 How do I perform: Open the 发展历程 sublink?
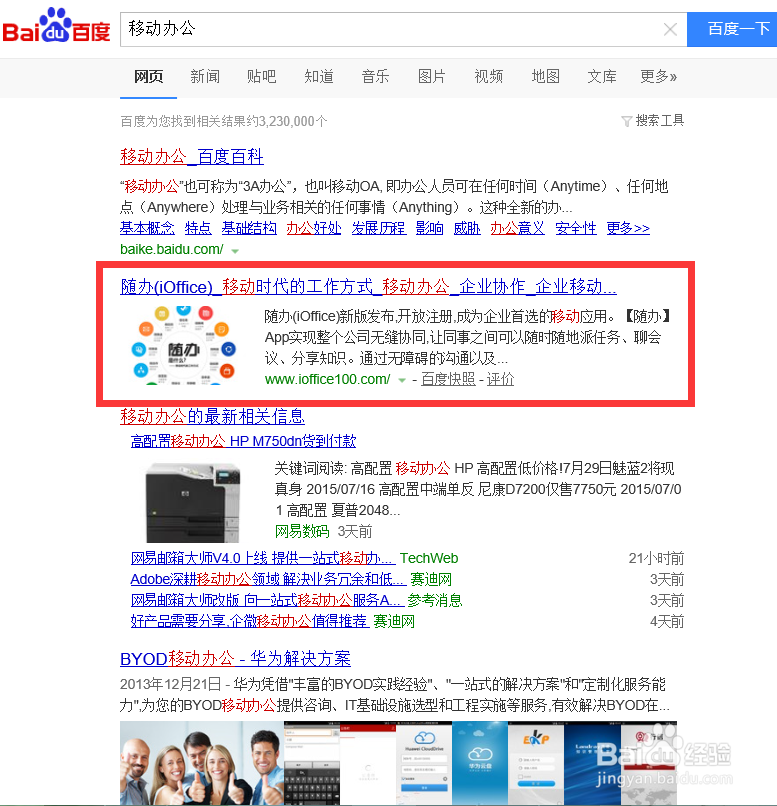point(379,228)
